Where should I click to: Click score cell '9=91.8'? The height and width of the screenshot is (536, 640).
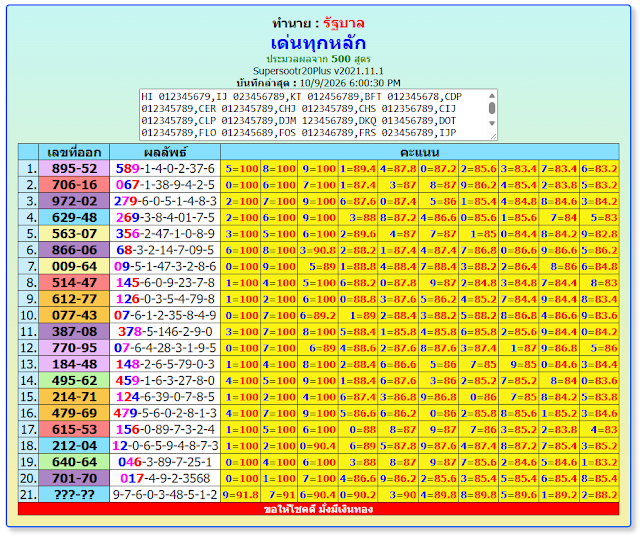point(240,495)
